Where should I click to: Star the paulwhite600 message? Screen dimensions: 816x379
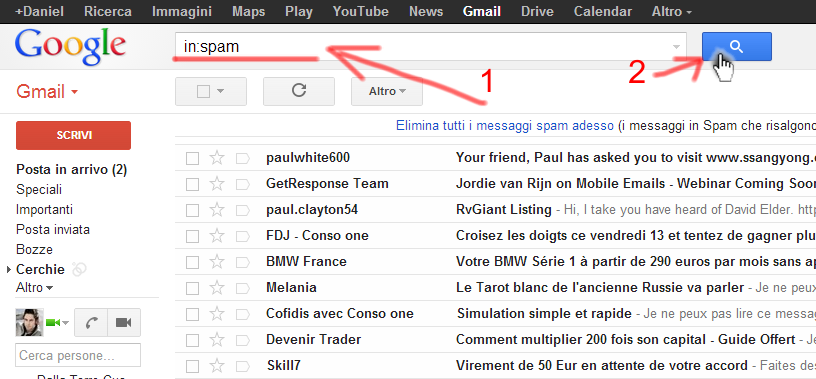pyautogui.click(x=216, y=158)
